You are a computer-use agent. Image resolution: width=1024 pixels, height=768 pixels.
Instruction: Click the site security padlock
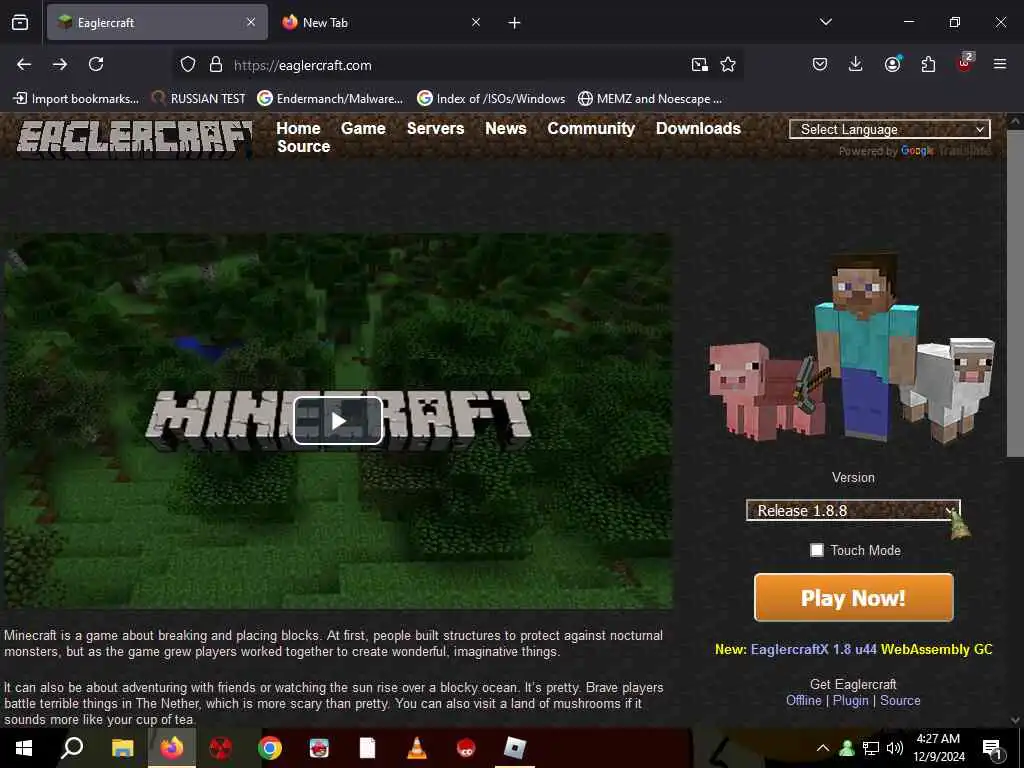click(x=216, y=64)
